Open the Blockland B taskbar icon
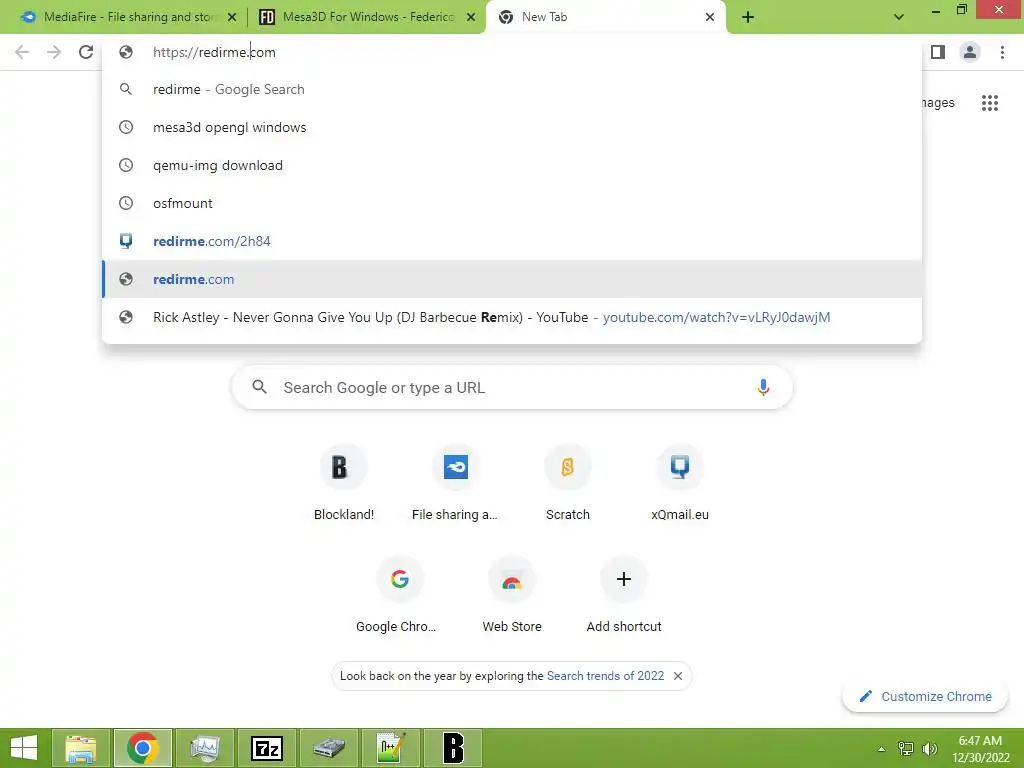 pos(453,748)
